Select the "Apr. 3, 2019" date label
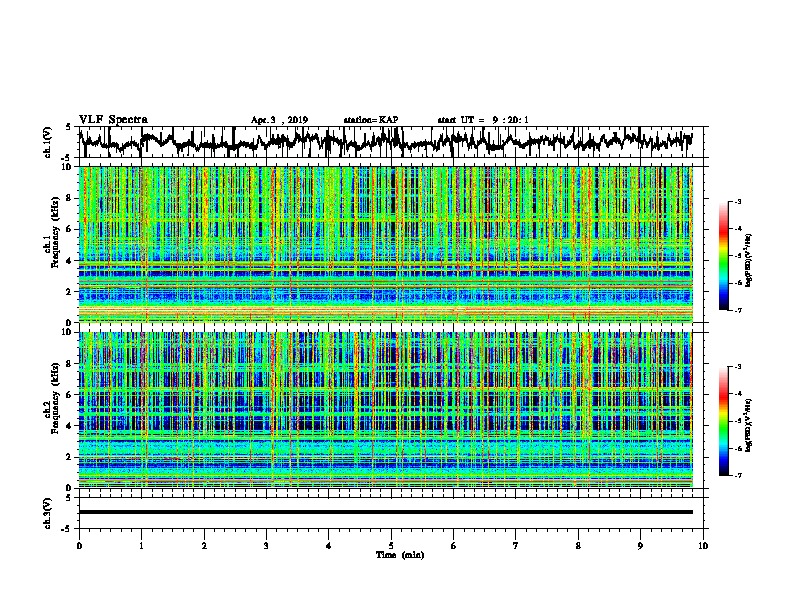792x612 pixels. [x=279, y=120]
